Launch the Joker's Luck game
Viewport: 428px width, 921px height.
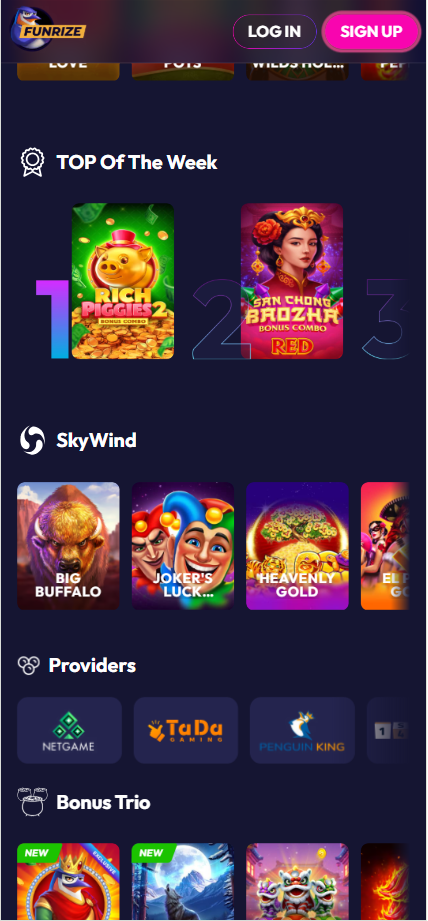point(183,546)
